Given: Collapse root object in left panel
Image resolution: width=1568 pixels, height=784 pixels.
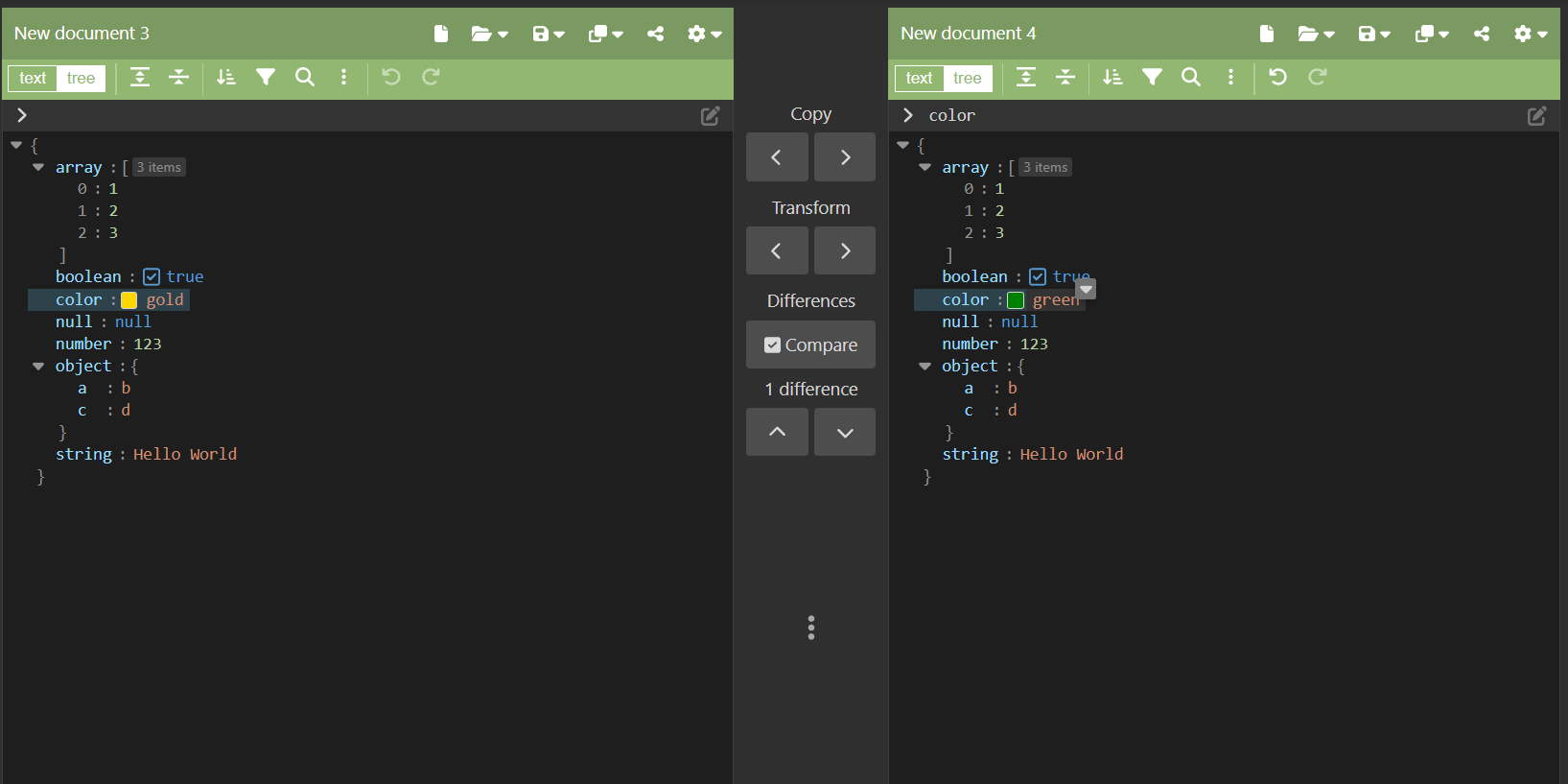Looking at the screenshot, I should 16,145.
